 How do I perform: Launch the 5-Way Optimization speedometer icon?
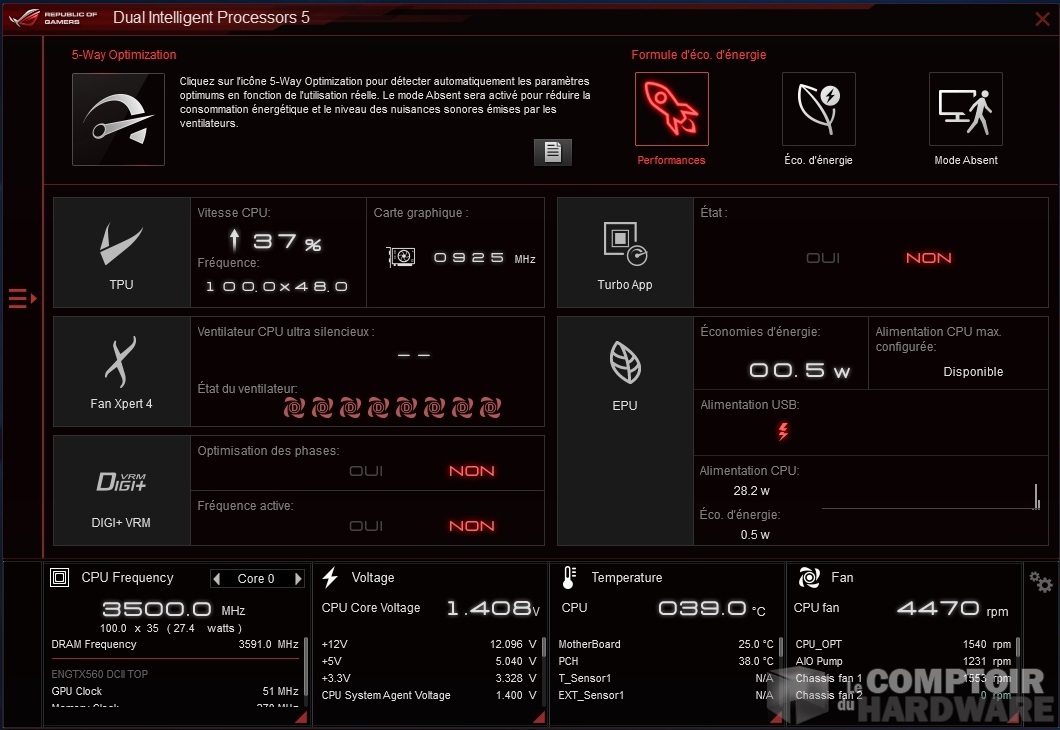pos(118,119)
